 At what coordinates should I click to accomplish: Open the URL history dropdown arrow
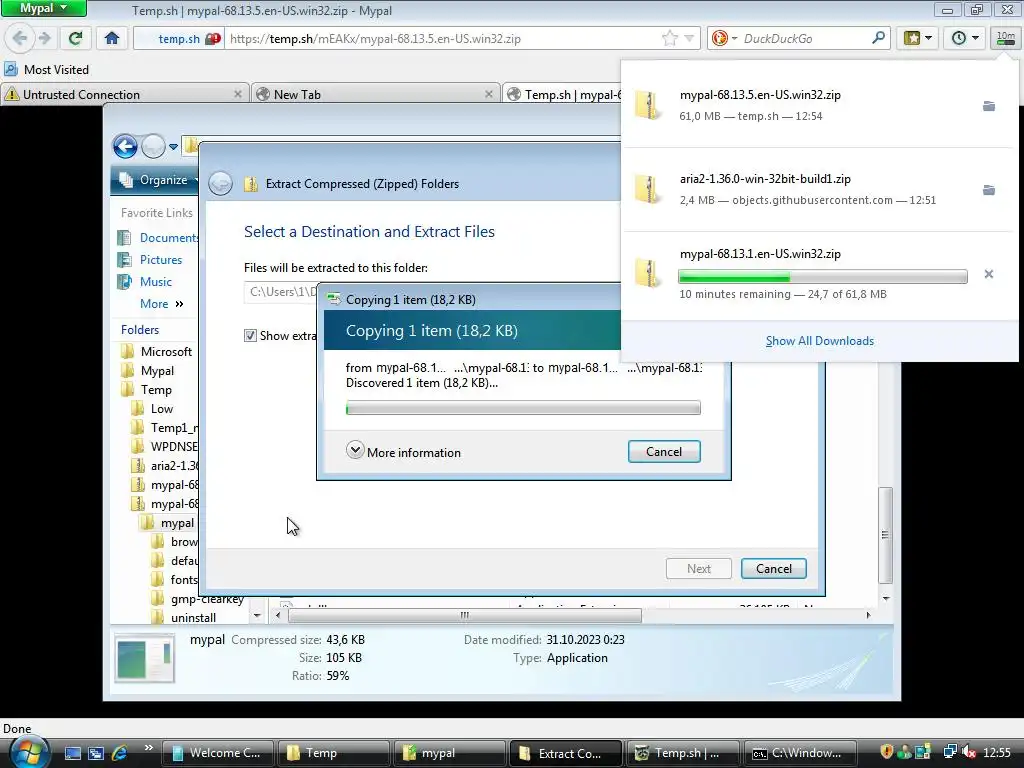pyautogui.click(x=689, y=39)
